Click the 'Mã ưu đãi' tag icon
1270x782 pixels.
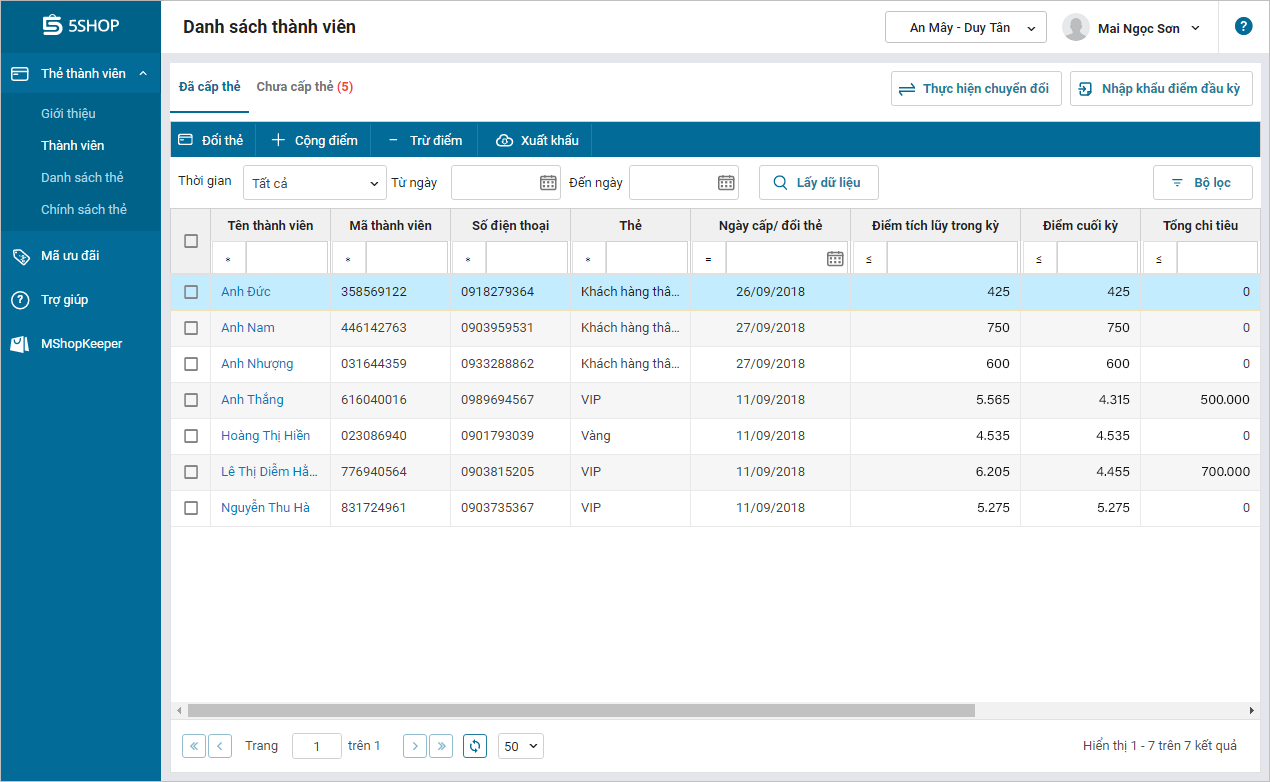[20, 256]
